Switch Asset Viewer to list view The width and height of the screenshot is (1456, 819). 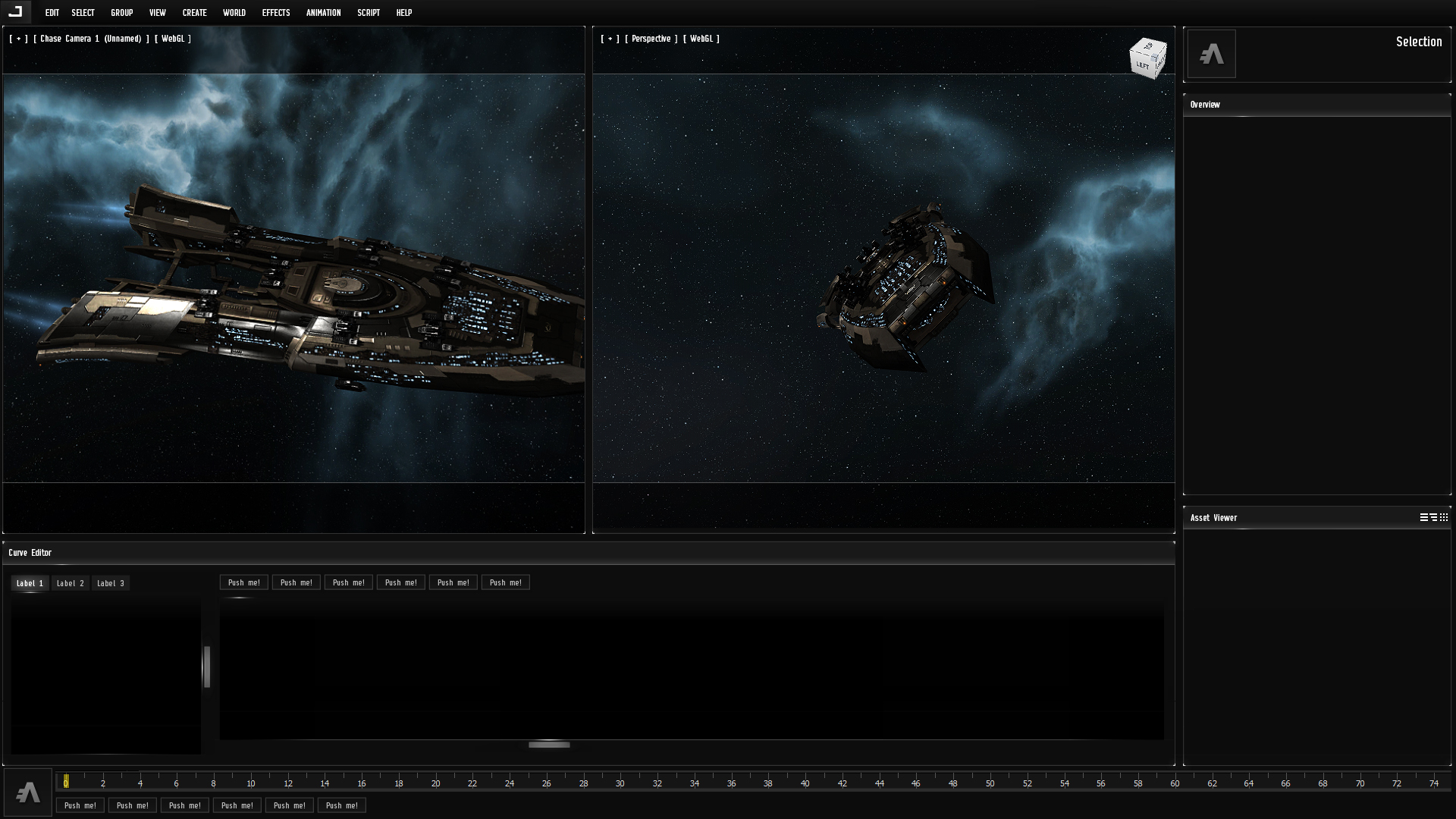click(1424, 517)
